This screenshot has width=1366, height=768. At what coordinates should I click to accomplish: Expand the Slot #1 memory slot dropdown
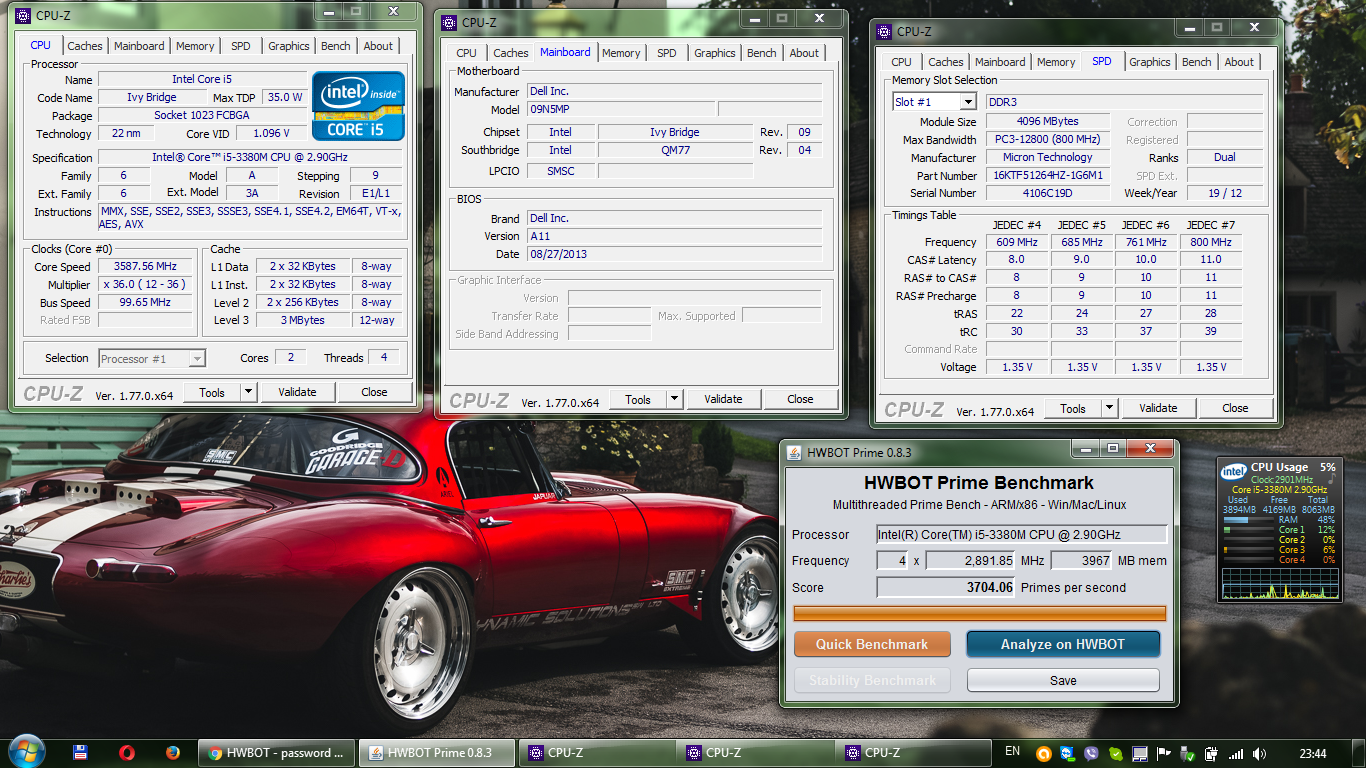pos(967,102)
